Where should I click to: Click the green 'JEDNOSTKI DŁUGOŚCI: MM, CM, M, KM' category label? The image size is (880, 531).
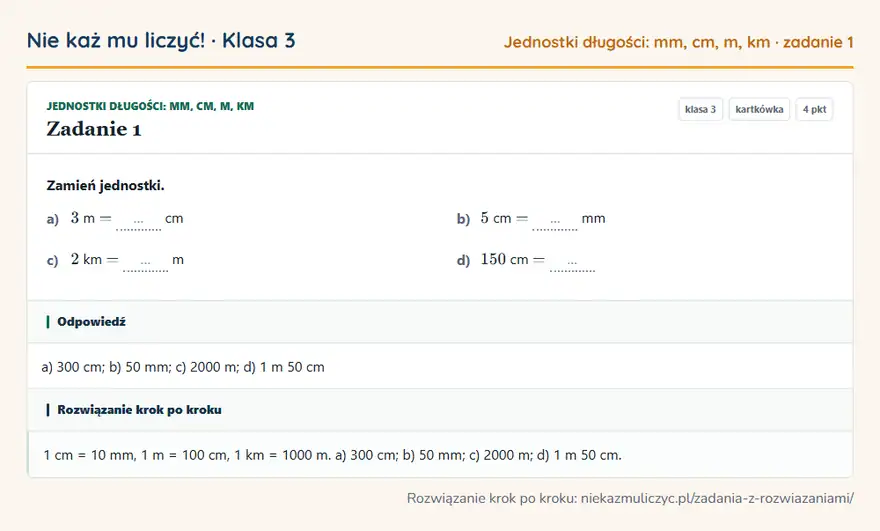tap(150, 106)
